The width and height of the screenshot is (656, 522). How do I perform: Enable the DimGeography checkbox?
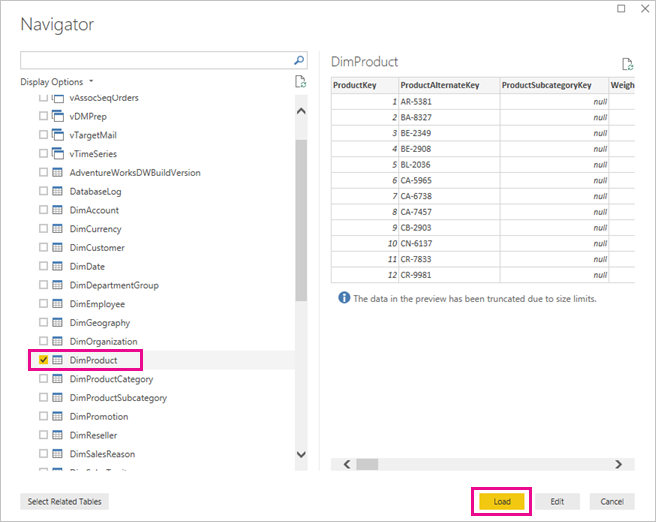coord(43,322)
